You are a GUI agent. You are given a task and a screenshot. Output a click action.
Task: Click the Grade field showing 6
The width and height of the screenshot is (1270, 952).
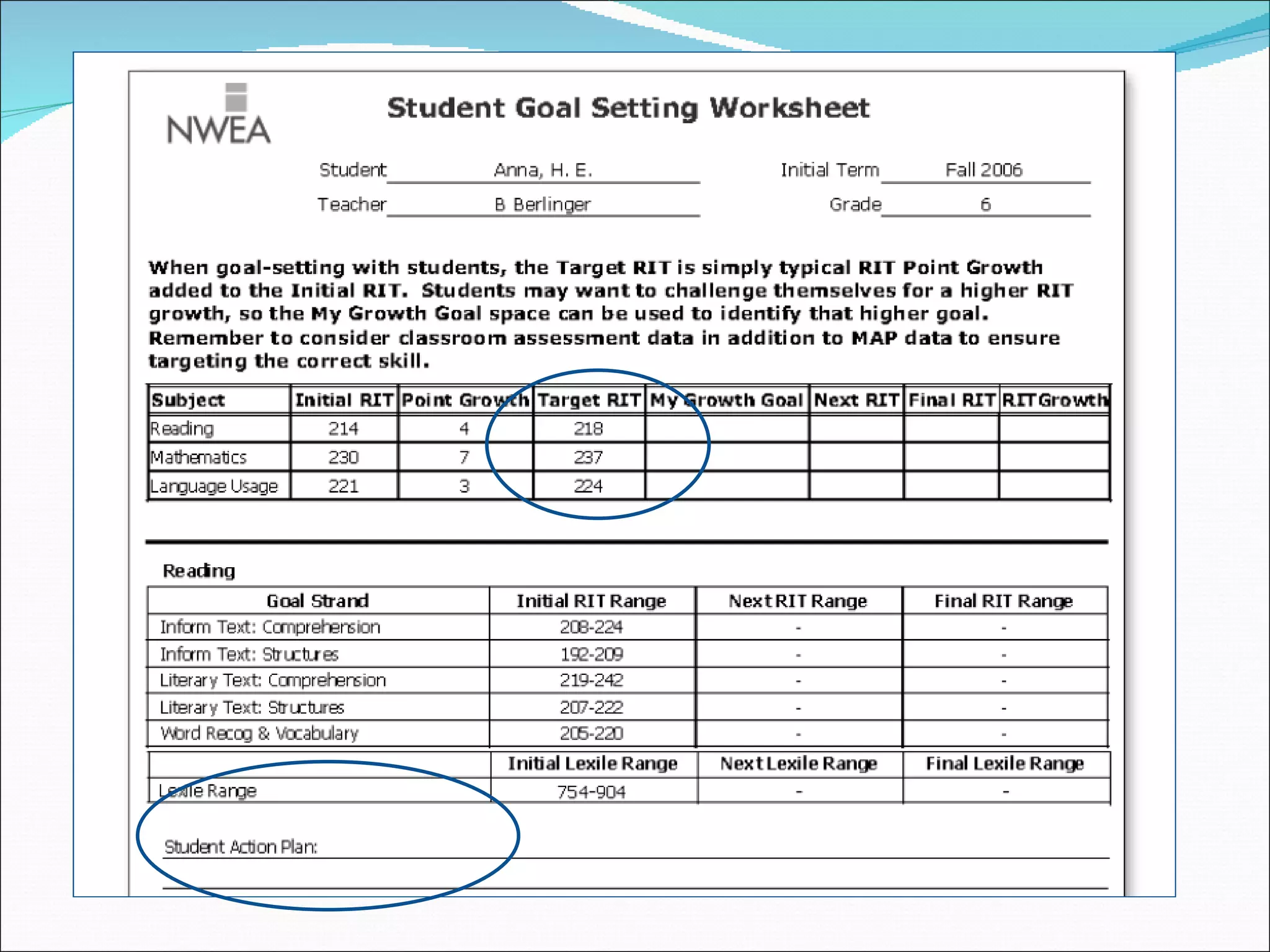(x=985, y=204)
